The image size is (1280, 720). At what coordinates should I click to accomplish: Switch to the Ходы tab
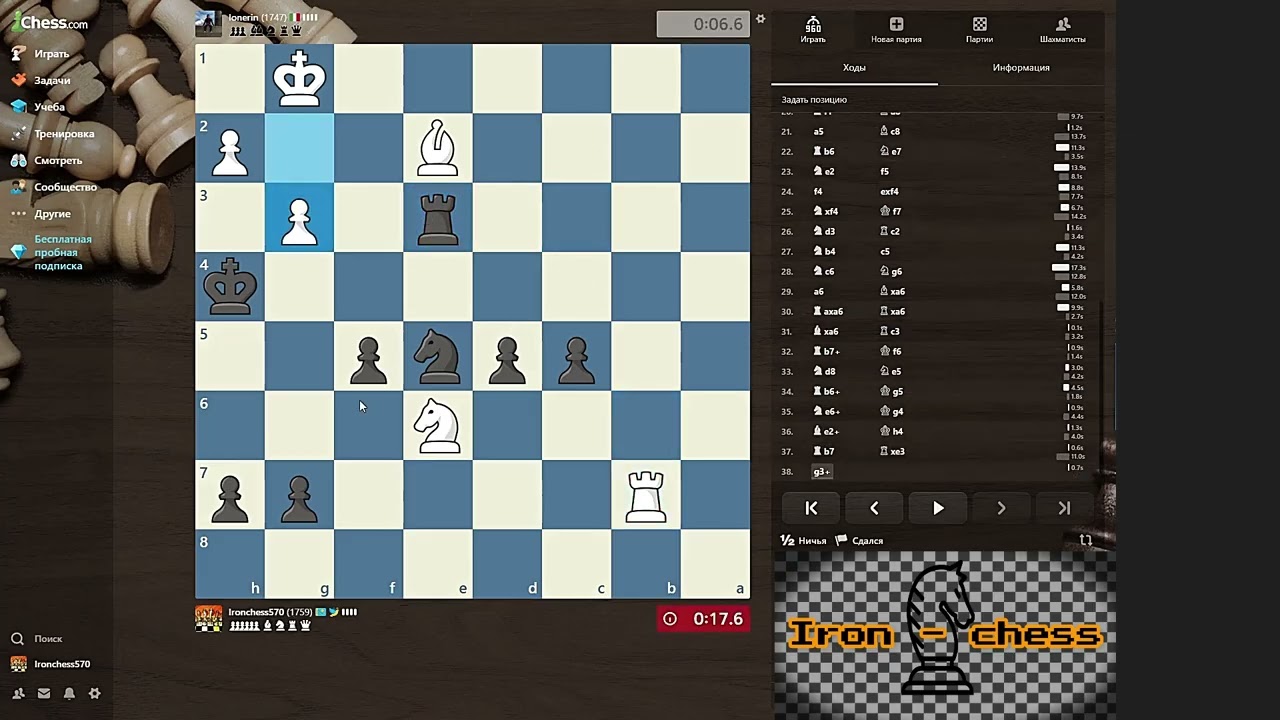(854, 68)
